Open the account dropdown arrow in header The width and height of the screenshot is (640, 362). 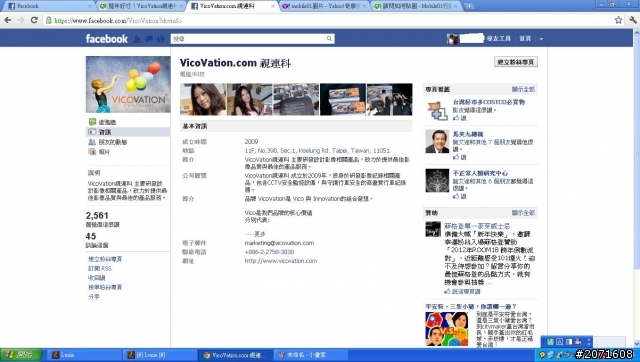point(541,39)
